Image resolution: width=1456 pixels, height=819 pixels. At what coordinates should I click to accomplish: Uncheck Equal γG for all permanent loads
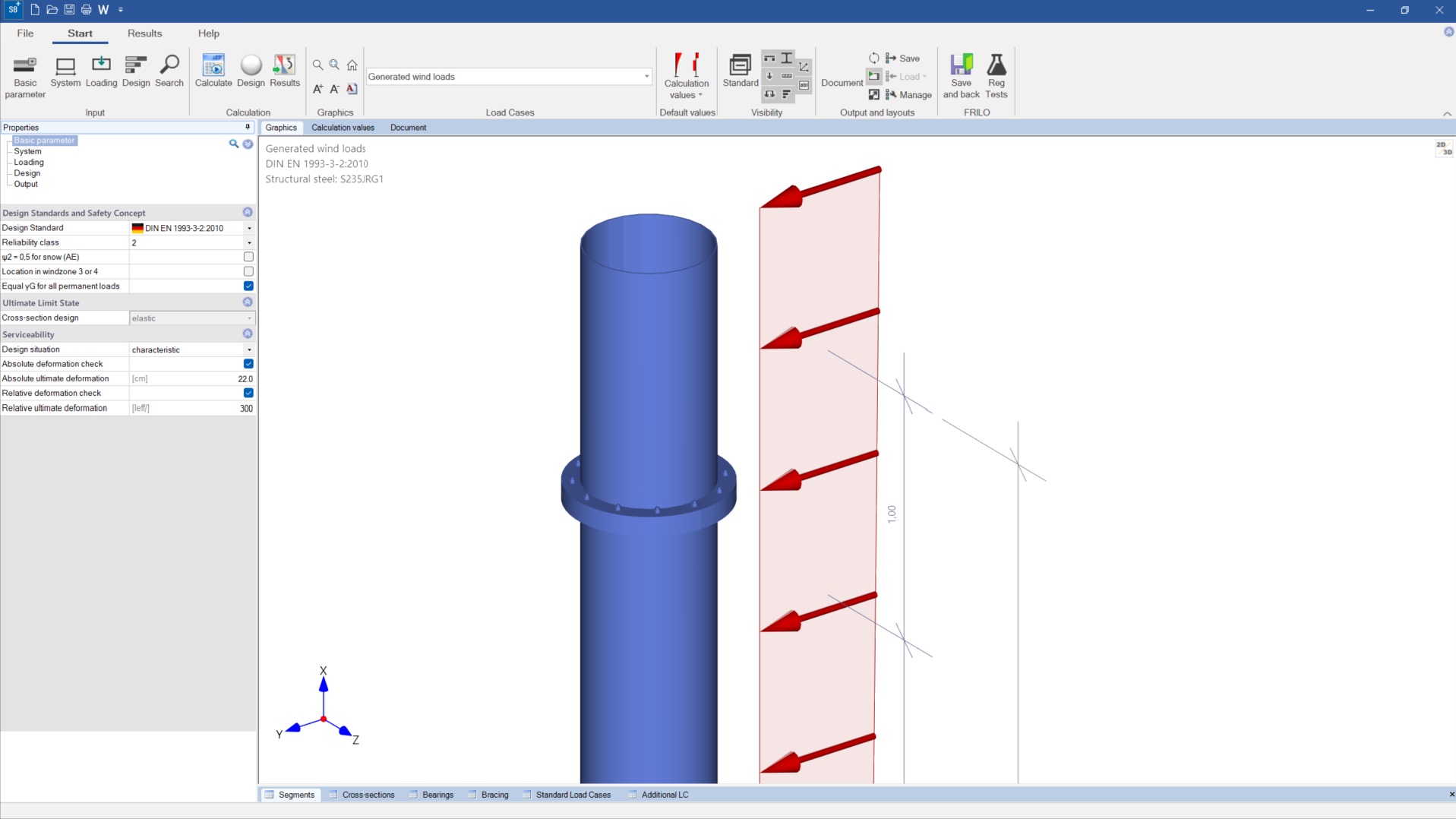[248, 286]
